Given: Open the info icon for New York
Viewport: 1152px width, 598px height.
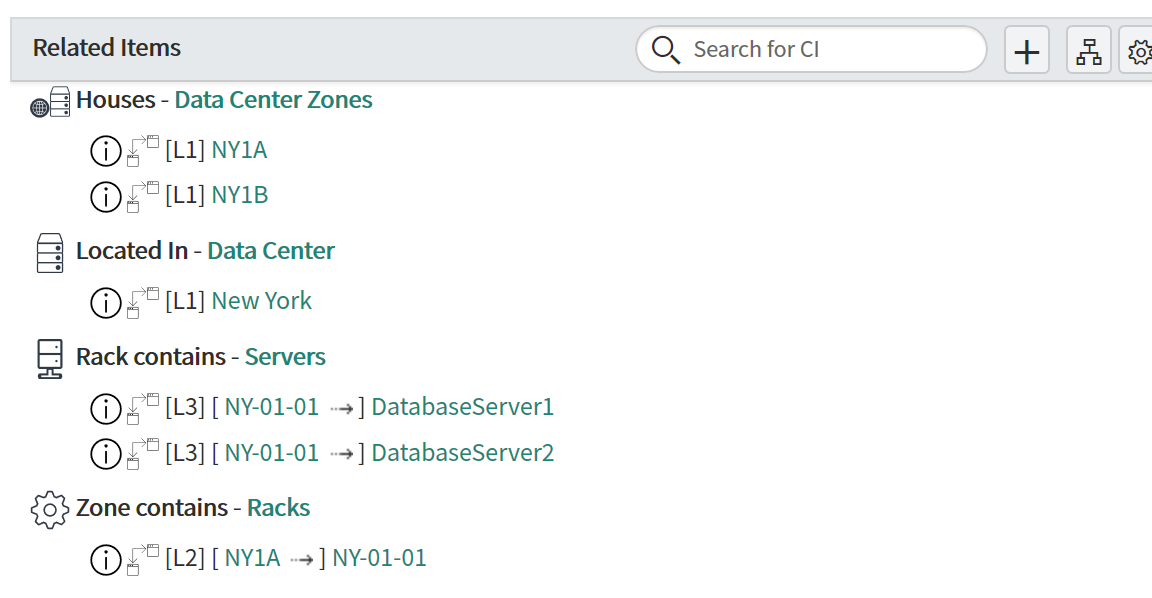Looking at the screenshot, I should click(105, 303).
